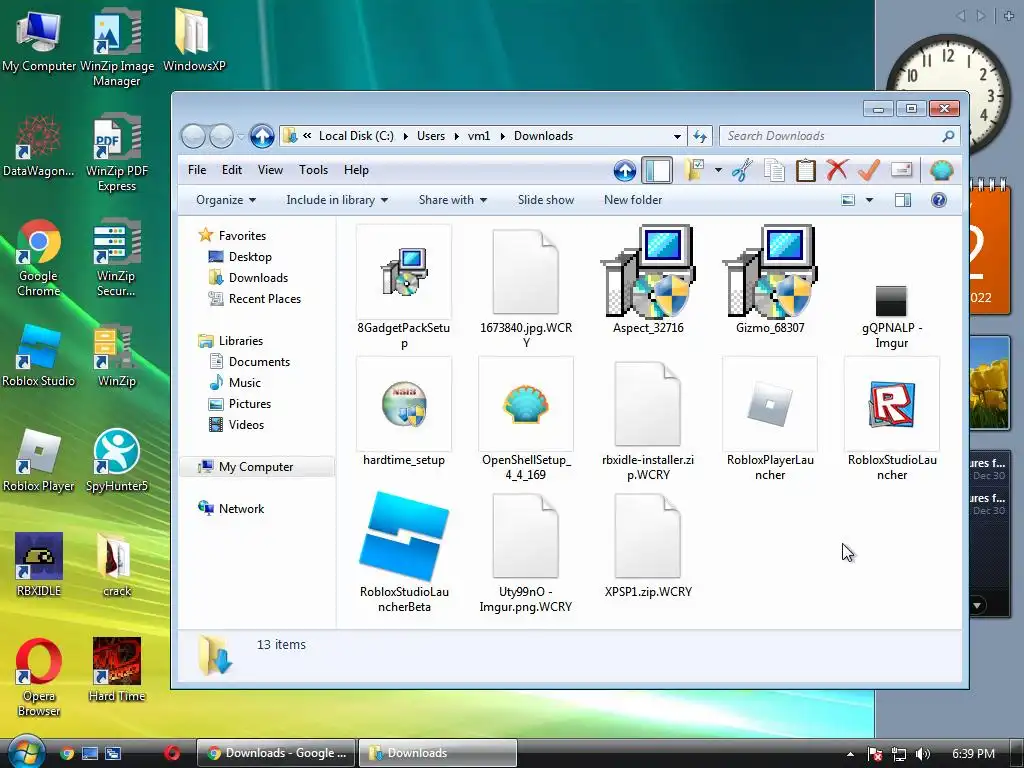Expand the Share with dropdown
1024x768 pixels.
point(453,200)
